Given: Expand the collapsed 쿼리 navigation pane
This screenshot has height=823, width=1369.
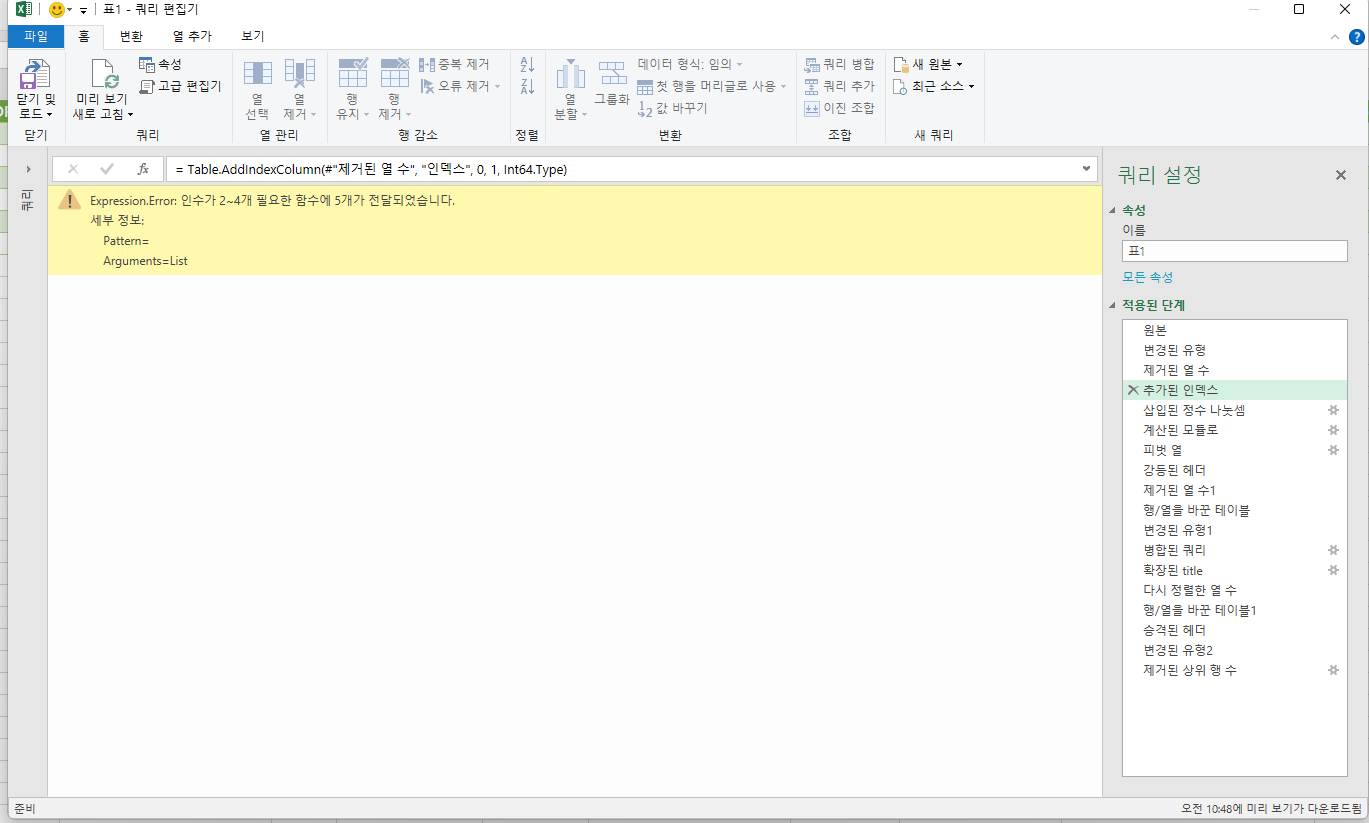Looking at the screenshot, I should (28, 169).
